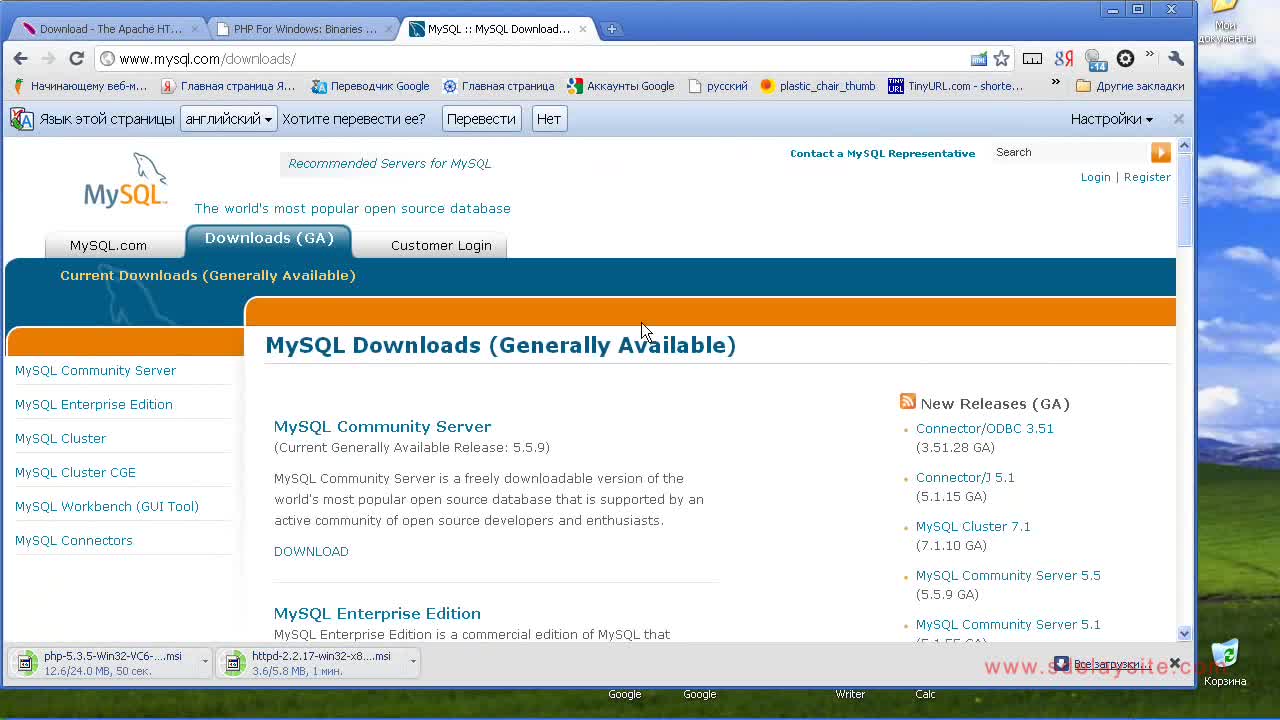Open the page language dropdown 'английский'
Image resolution: width=1280 pixels, height=720 pixels.
(x=228, y=119)
